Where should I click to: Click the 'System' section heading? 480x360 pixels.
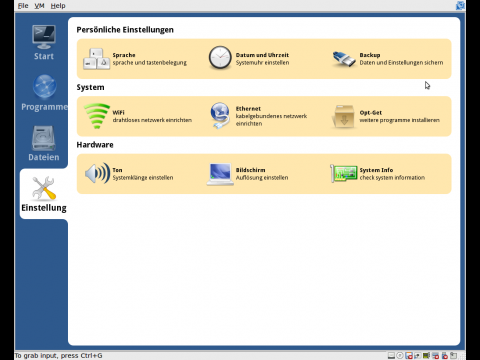pyautogui.click(x=90, y=87)
